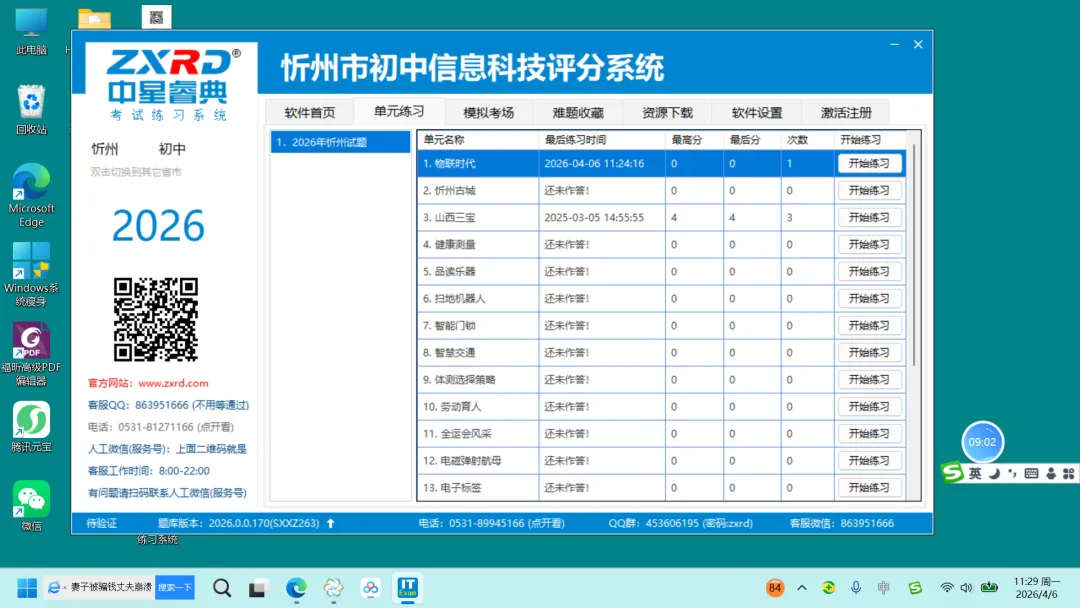Click the Windows Start button

[x=27, y=588]
